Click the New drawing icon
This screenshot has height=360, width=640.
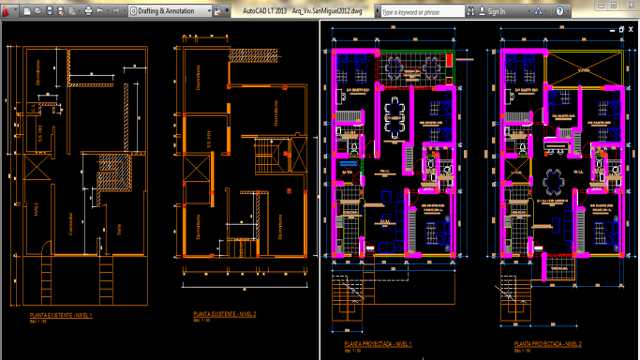coord(27,11)
